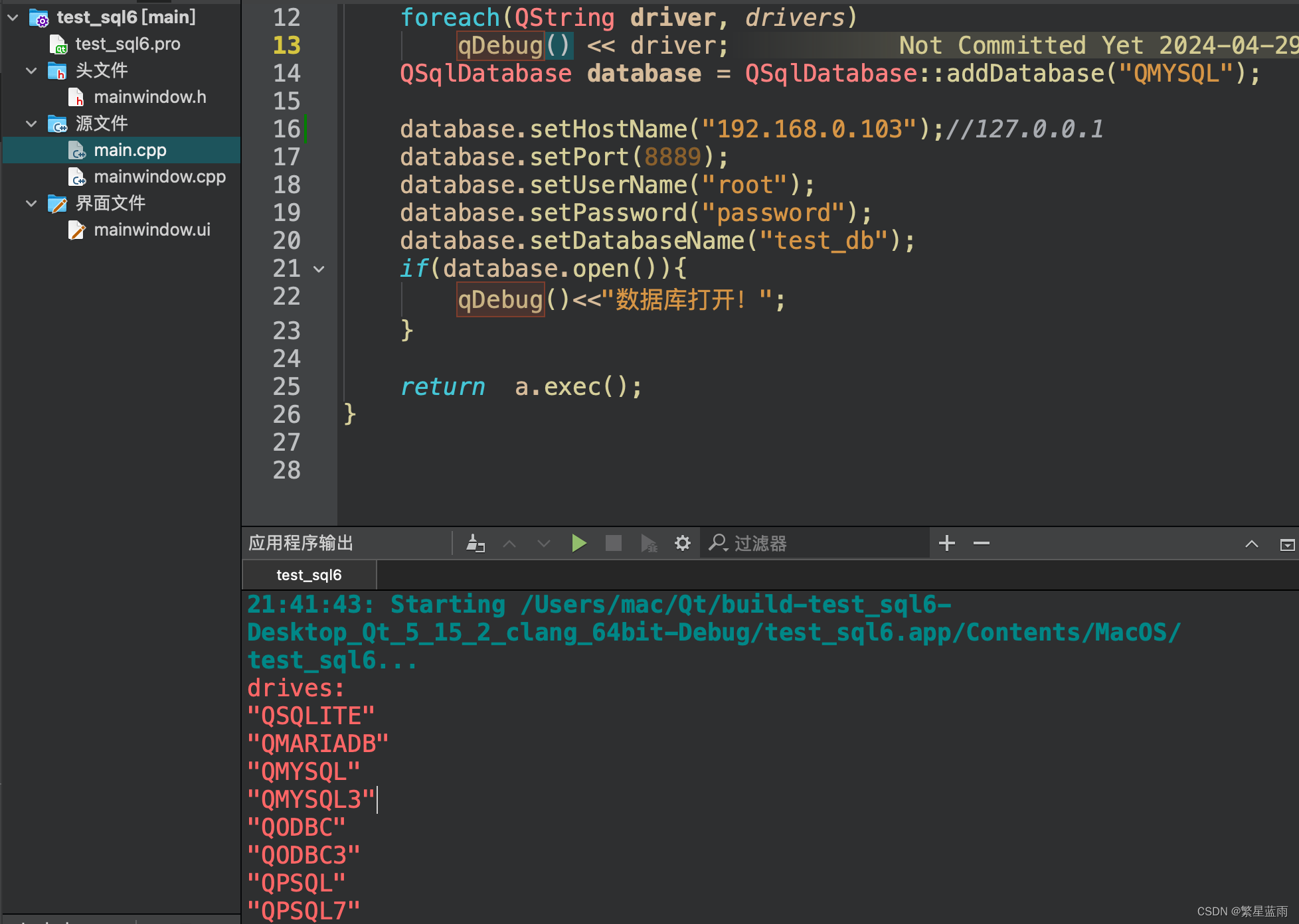
Task: Select the test_sql6 output tab
Action: click(309, 575)
